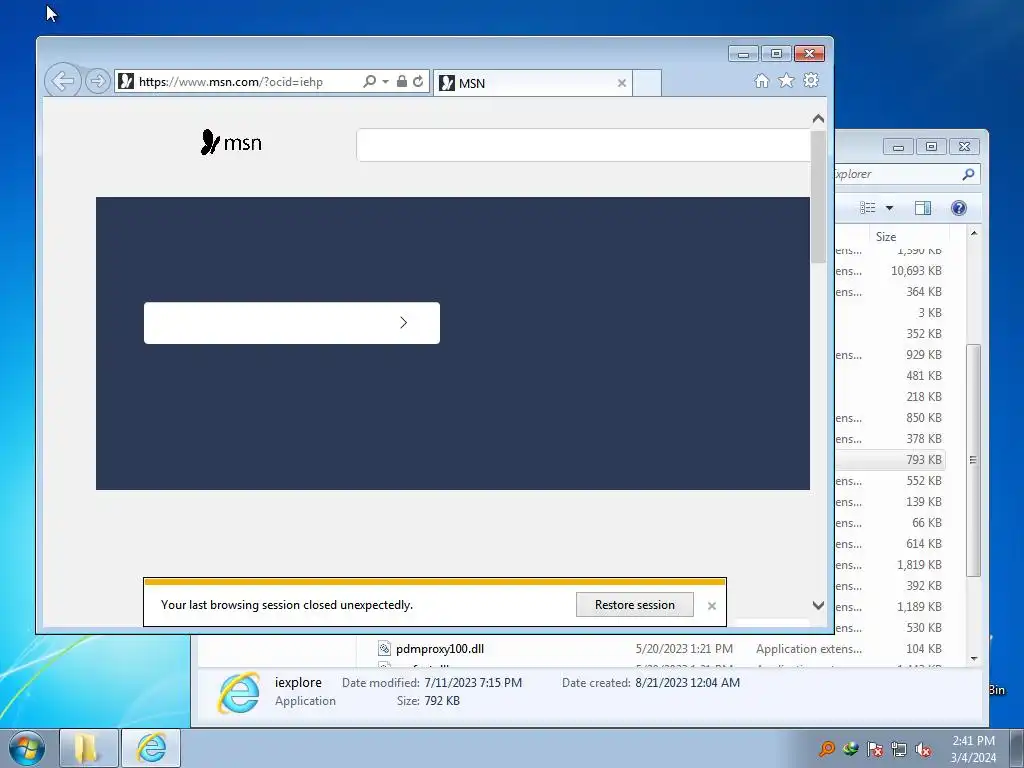Click the msn logo
Screen dimensions: 1024x768
click(231, 142)
